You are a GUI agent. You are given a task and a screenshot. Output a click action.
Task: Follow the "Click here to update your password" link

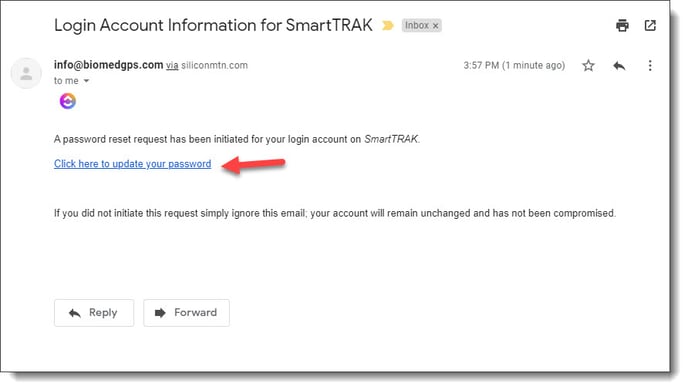pos(133,164)
